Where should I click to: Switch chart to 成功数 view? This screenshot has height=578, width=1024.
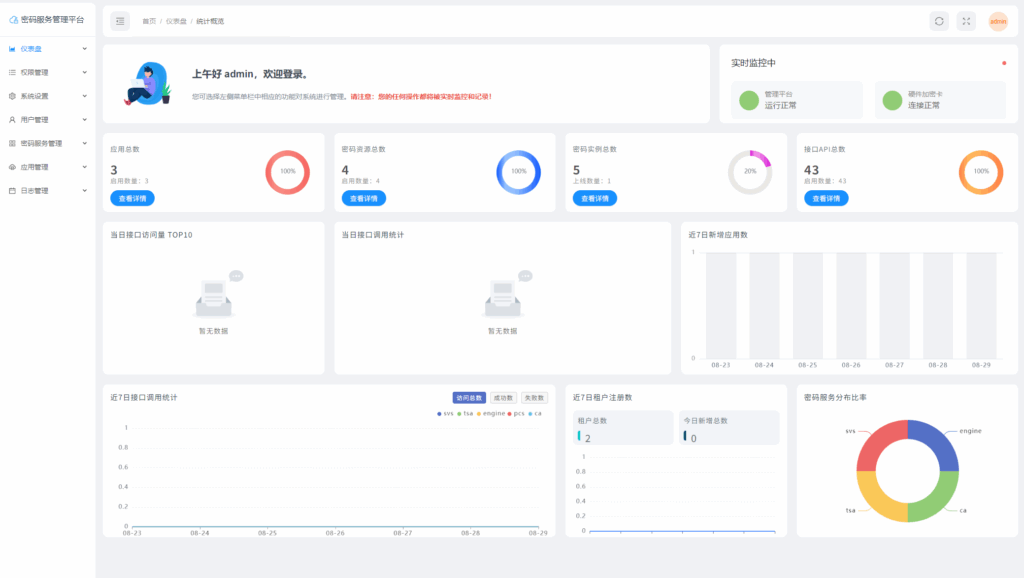pos(503,397)
